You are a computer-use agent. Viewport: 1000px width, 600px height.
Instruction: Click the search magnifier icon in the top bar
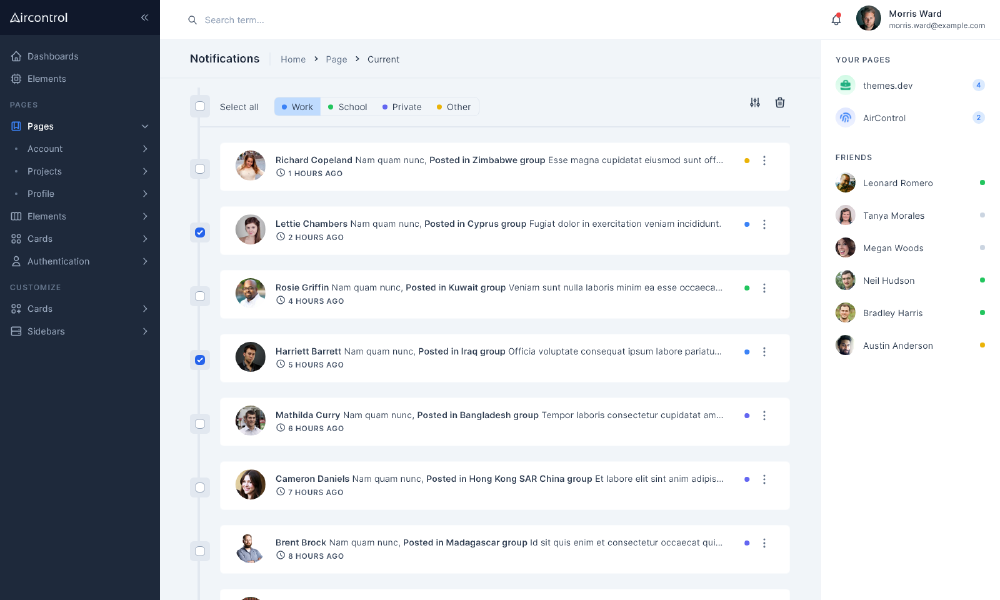click(x=190, y=19)
